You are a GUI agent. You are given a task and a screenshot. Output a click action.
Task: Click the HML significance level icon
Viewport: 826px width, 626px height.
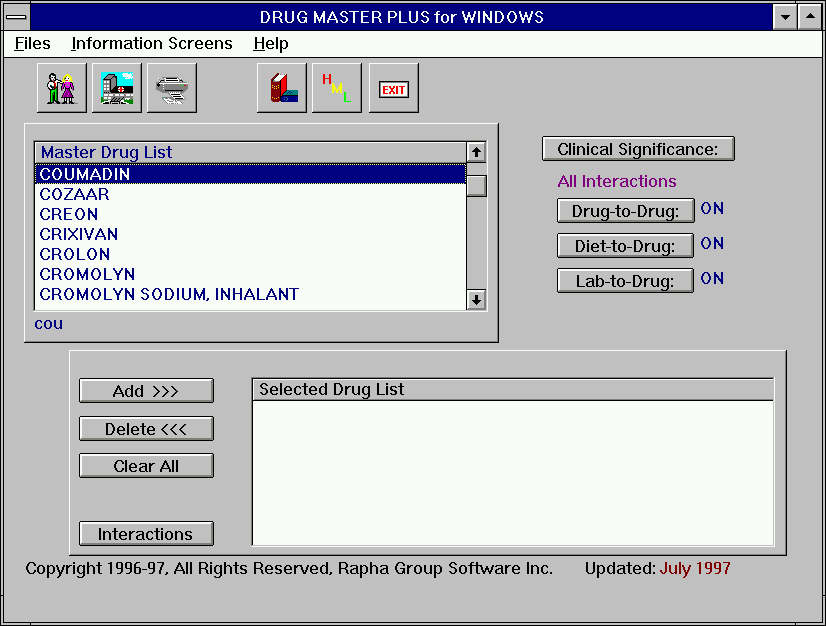337,88
